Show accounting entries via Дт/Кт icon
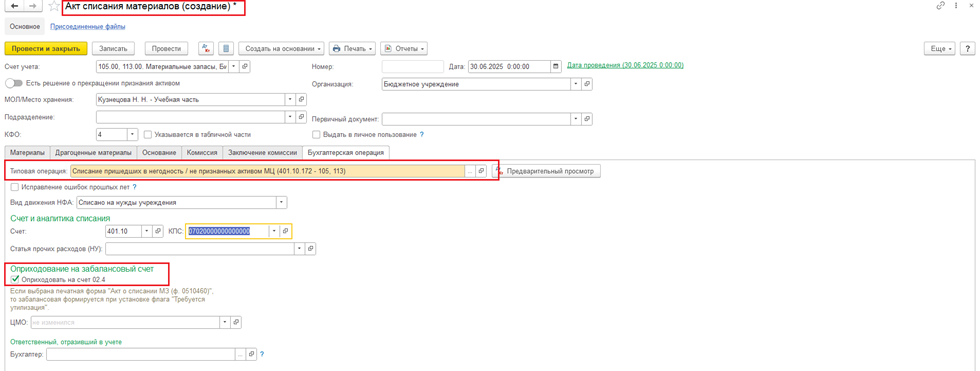The height and width of the screenshot is (371, 980). click(x=206, y=48)
